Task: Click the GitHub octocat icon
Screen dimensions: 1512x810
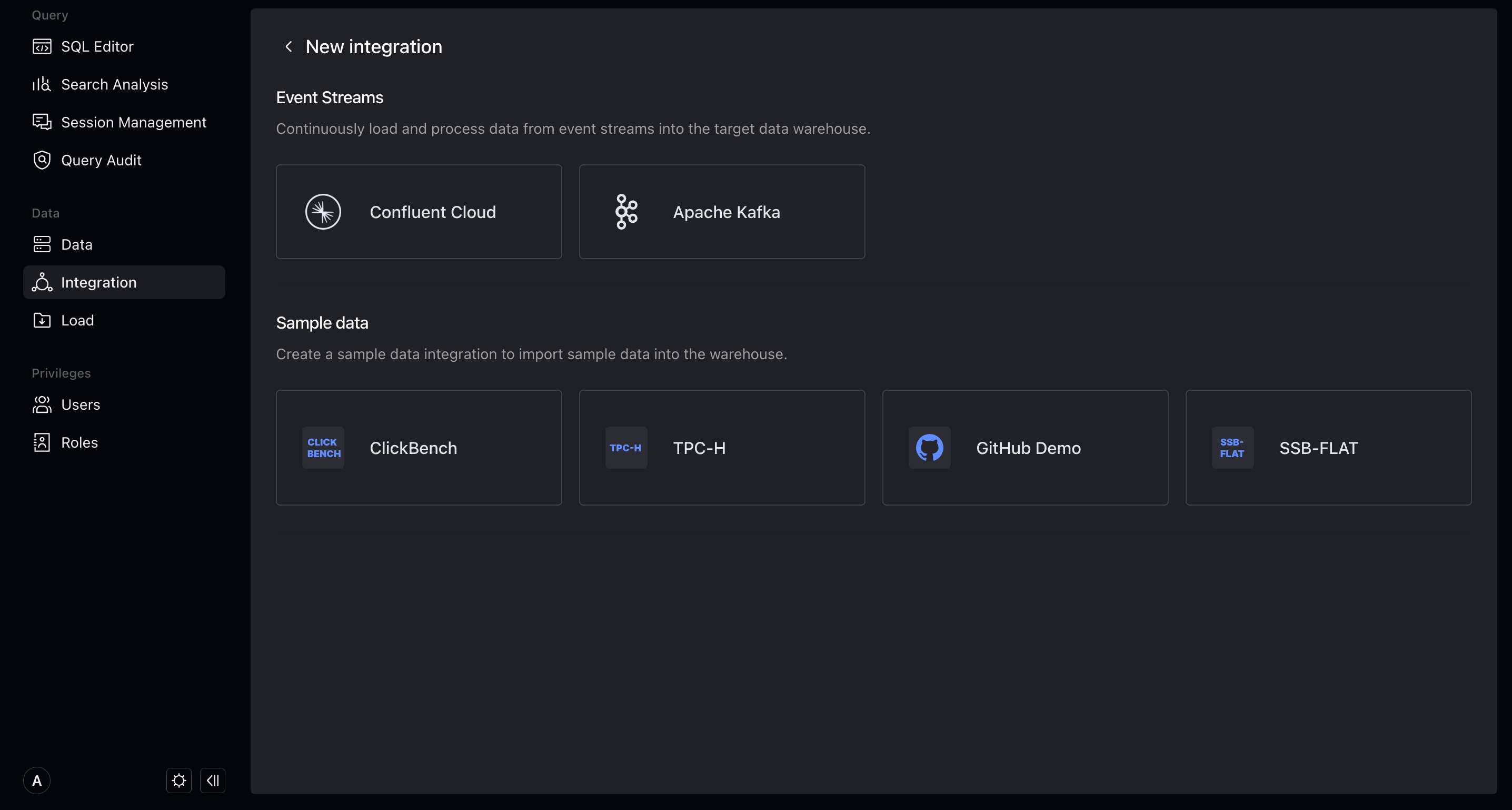Action: click(x=929, y=448)
